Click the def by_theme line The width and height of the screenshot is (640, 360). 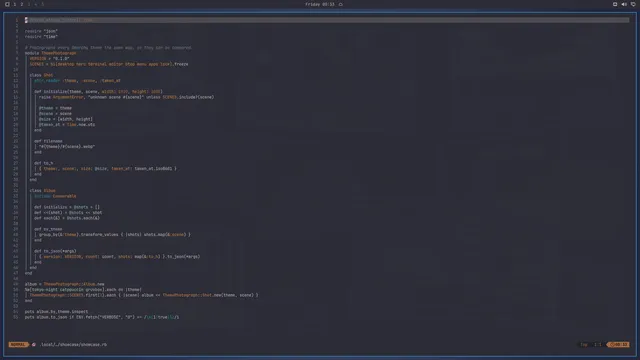point(48,229)
